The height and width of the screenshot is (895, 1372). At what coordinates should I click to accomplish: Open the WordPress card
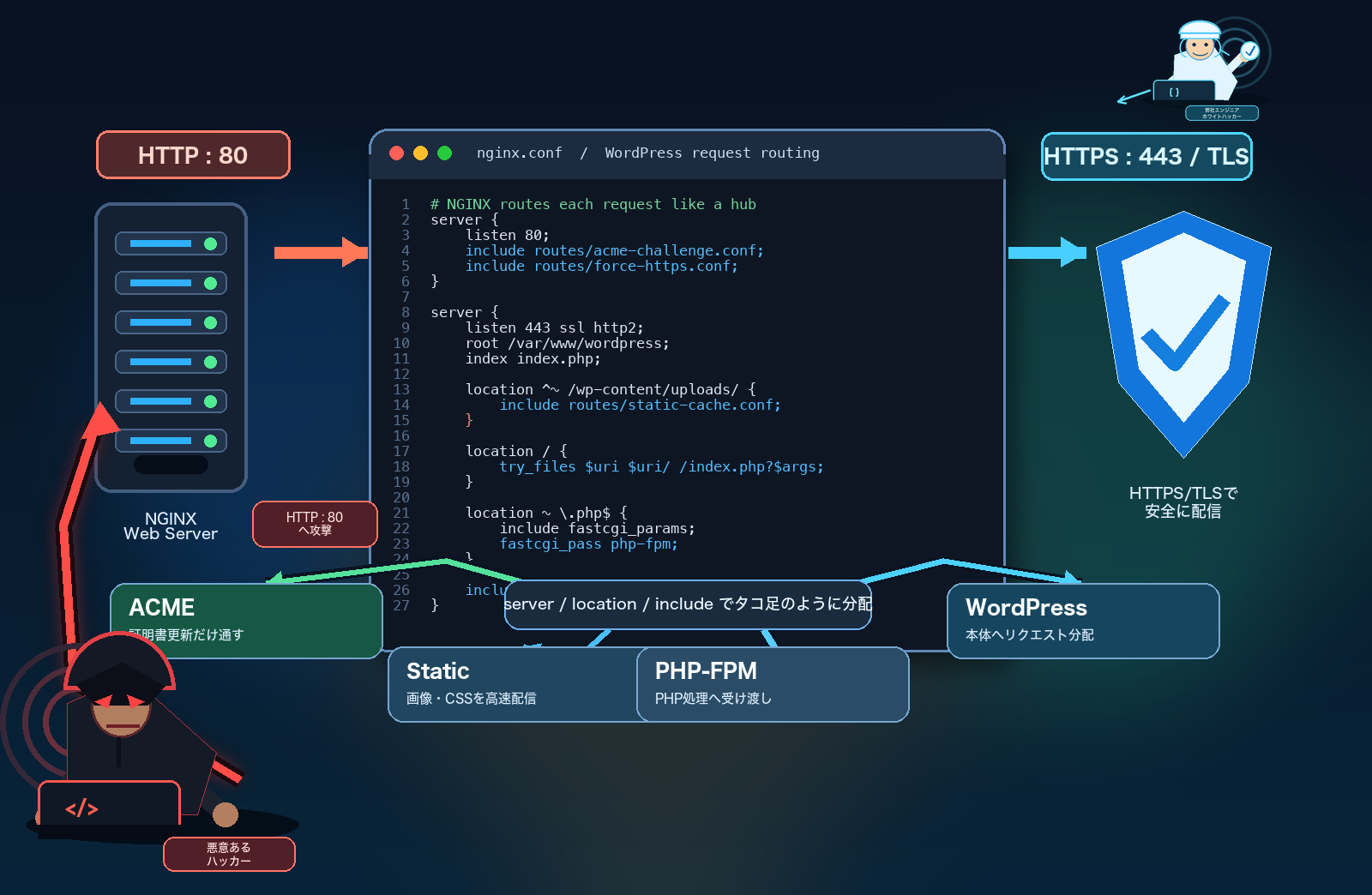[x=1083, y=621]
